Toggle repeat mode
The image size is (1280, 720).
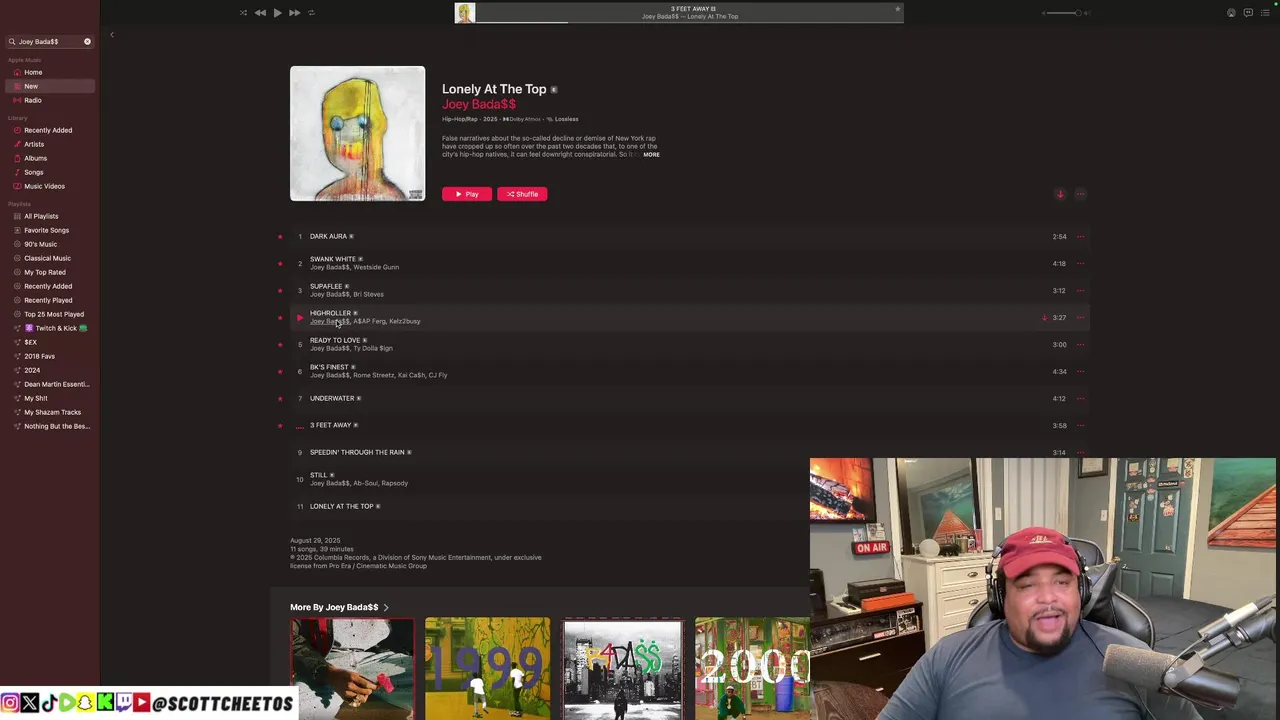click(311, 13)
